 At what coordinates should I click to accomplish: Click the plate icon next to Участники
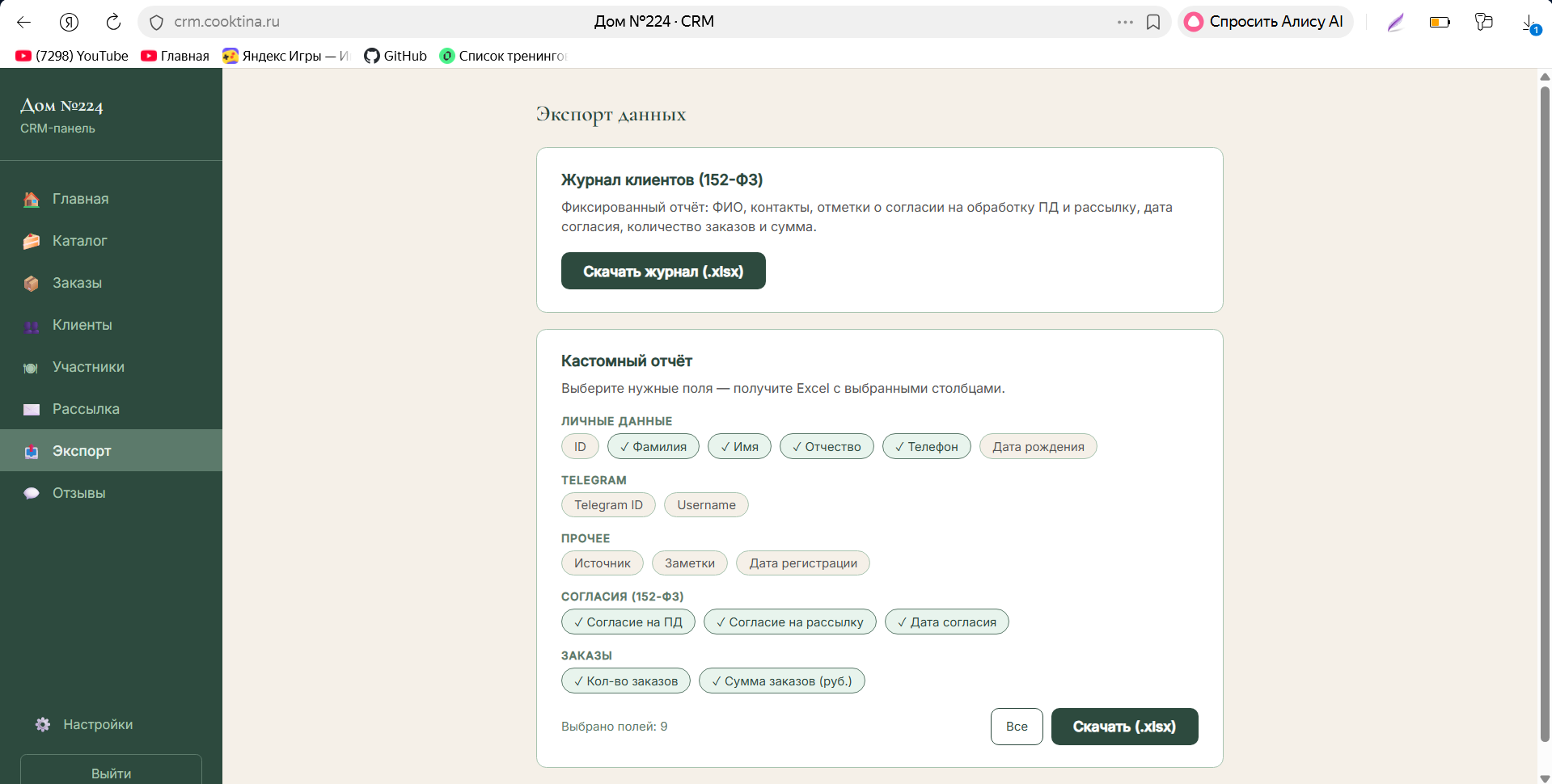(x=32, y=368)
